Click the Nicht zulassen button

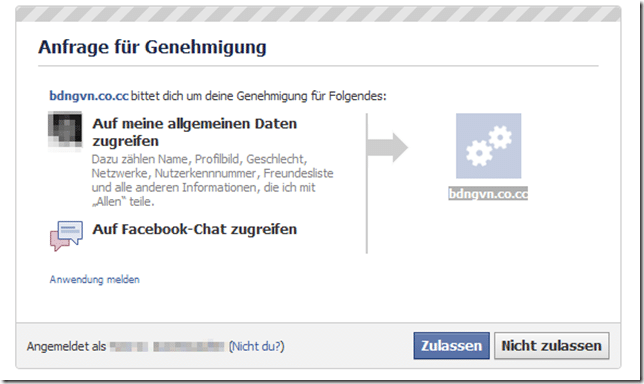551,346
